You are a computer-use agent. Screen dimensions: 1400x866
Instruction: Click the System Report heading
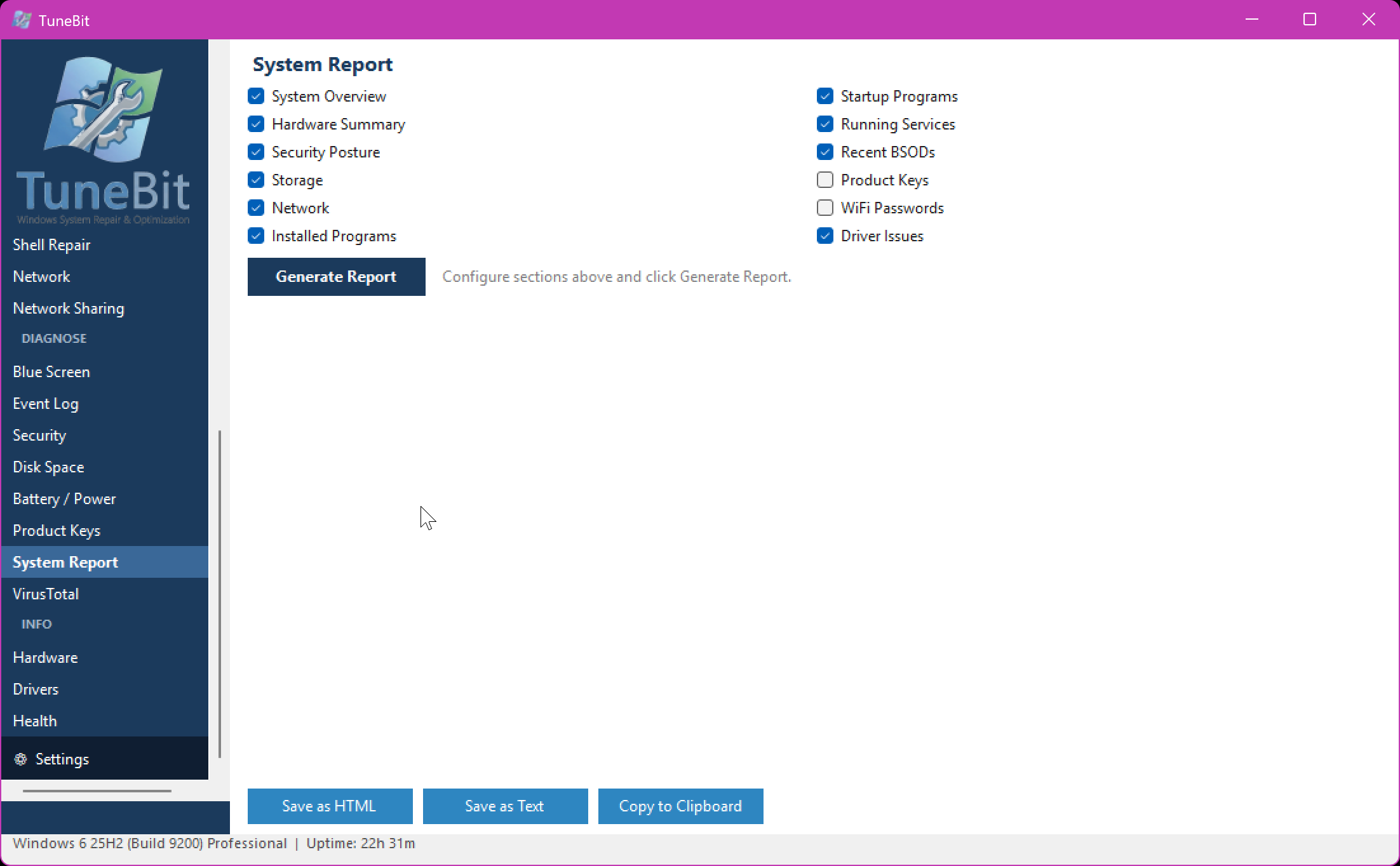[323, 64]
